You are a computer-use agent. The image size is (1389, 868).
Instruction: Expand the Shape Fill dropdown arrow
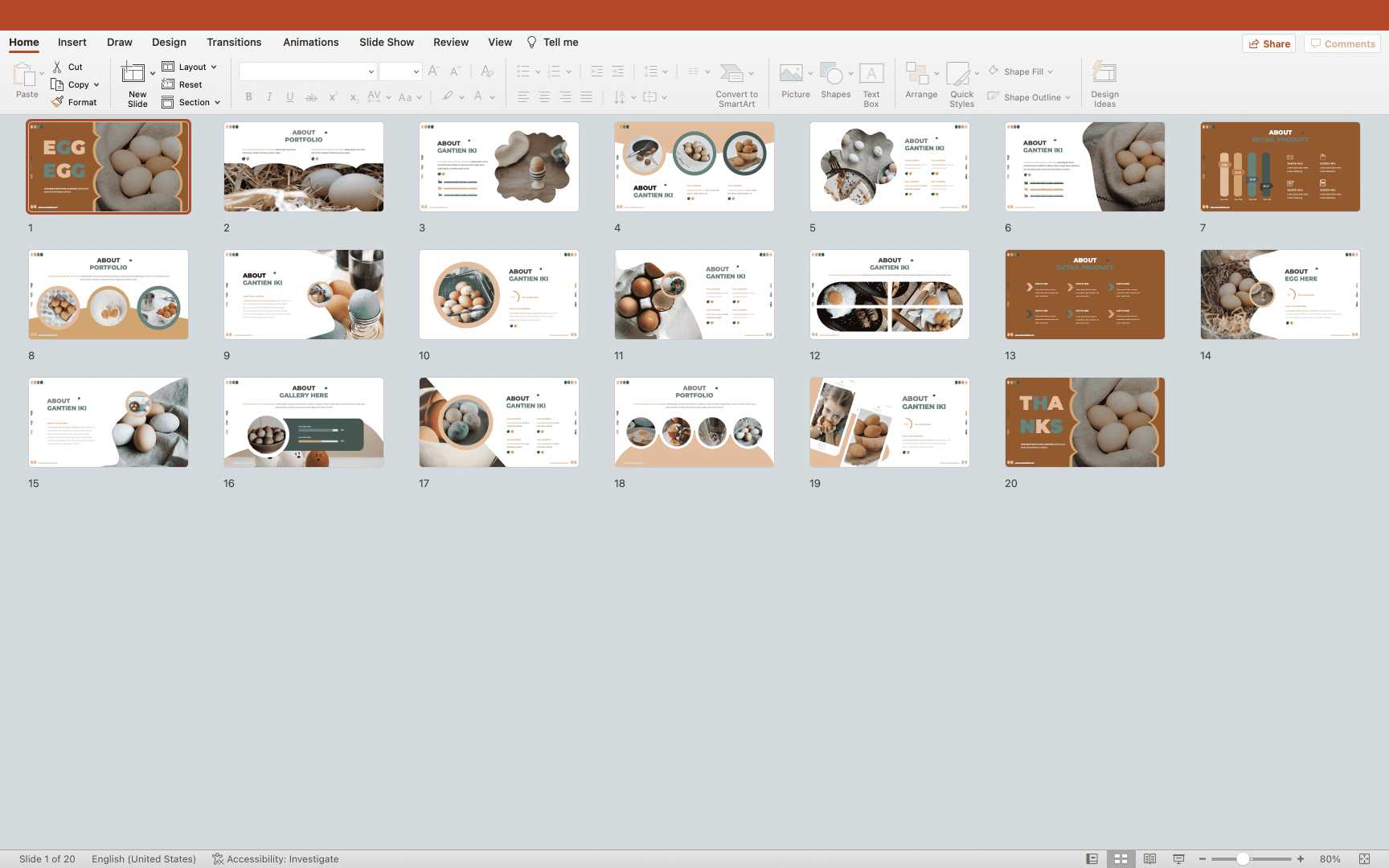(x=1050, y=72)
